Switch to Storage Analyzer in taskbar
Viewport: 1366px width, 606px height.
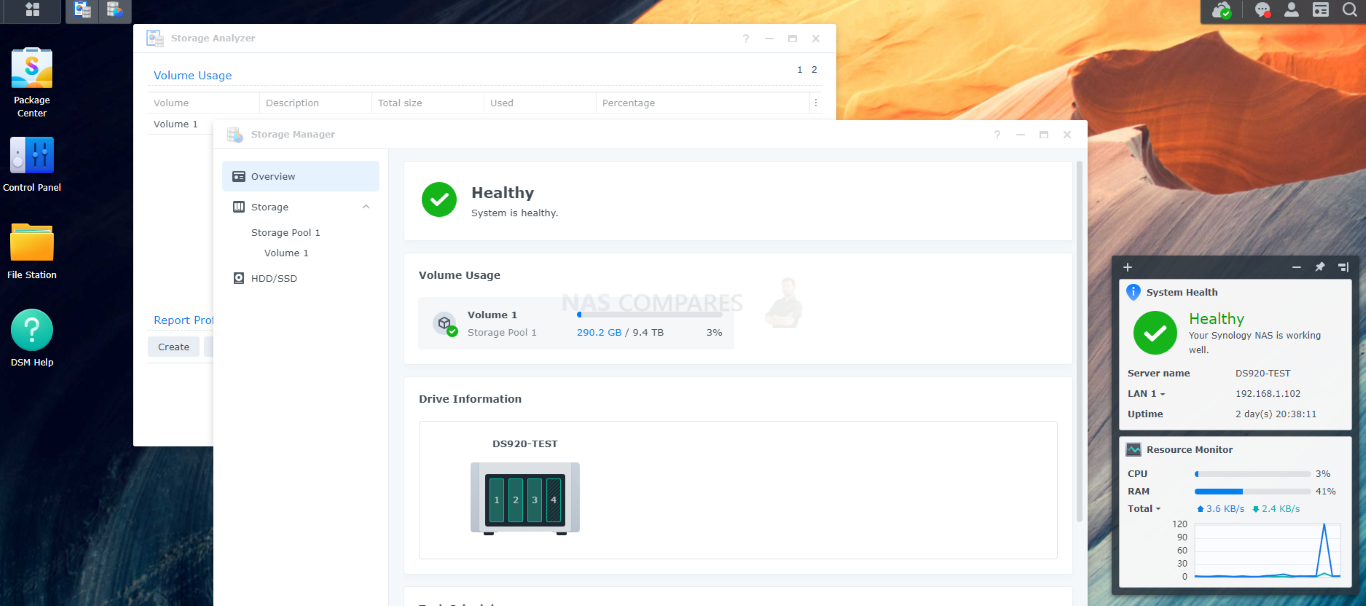(82, 10)
